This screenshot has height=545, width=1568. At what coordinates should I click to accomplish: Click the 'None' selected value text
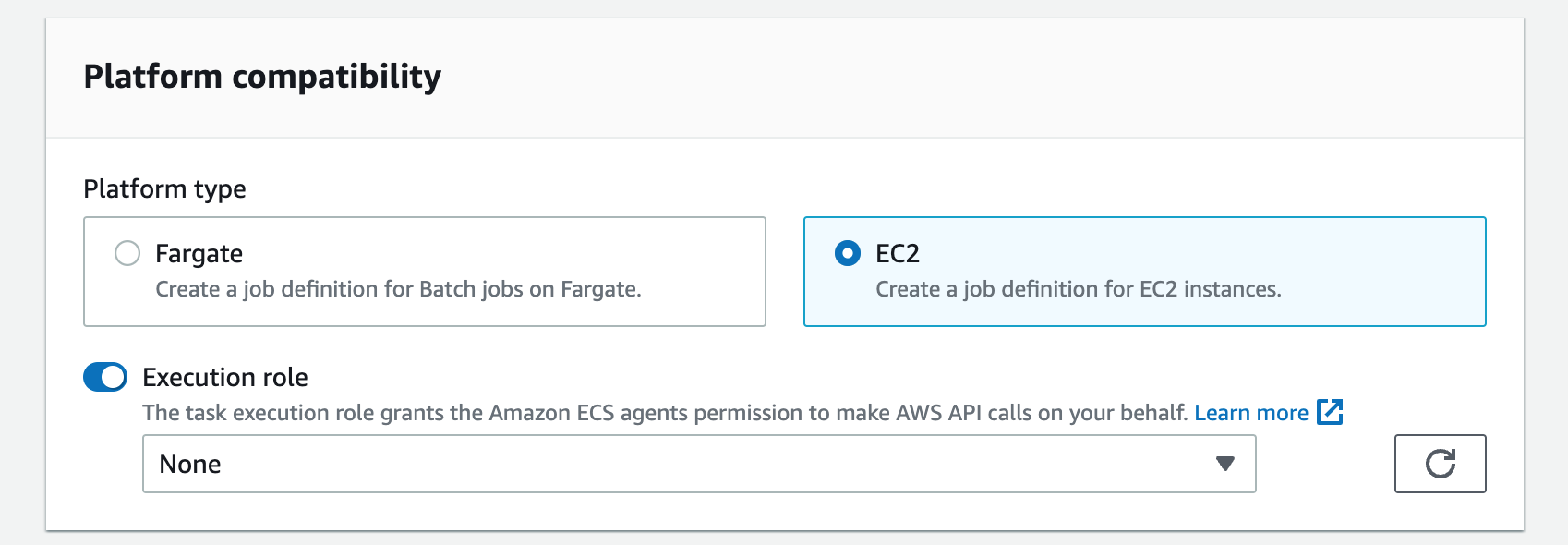(190, 464)
